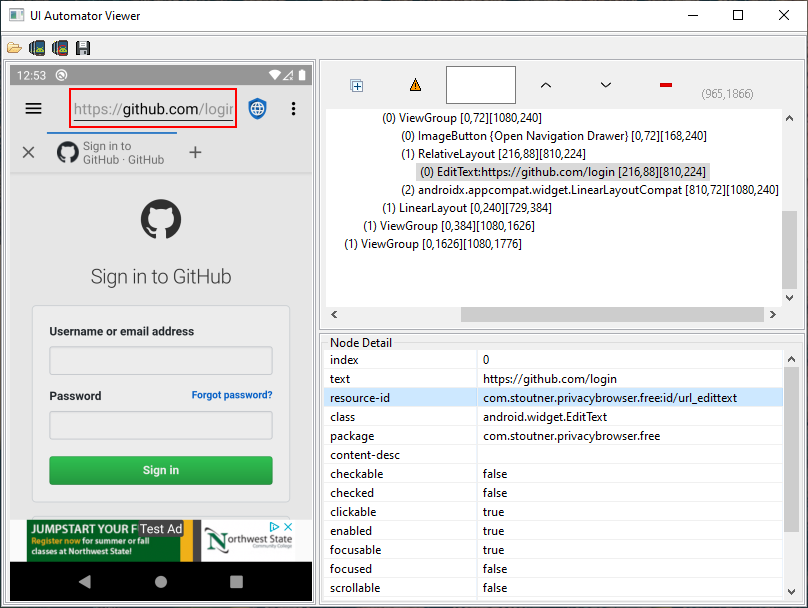Click the URL bar showing github.com/login
Image resolution: width=808 pixels, height=608 pixels.
(x=153, y=109)
